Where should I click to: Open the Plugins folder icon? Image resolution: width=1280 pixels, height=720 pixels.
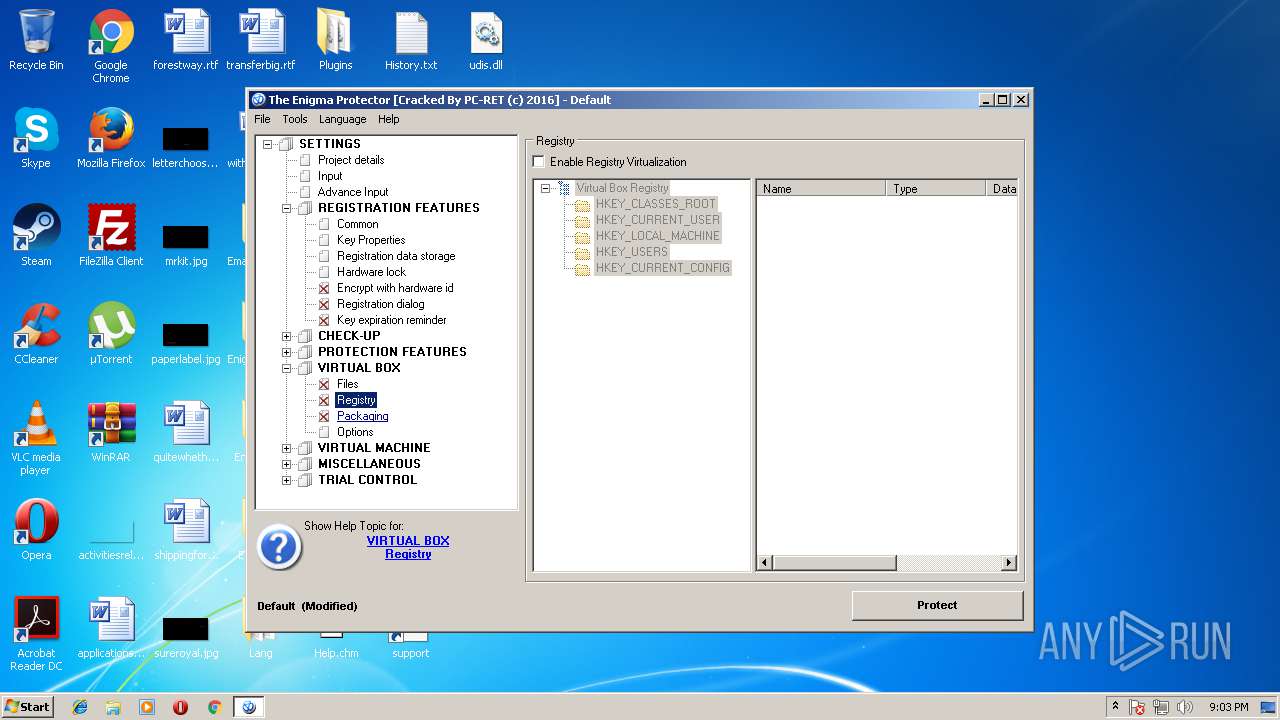[335, 40]
